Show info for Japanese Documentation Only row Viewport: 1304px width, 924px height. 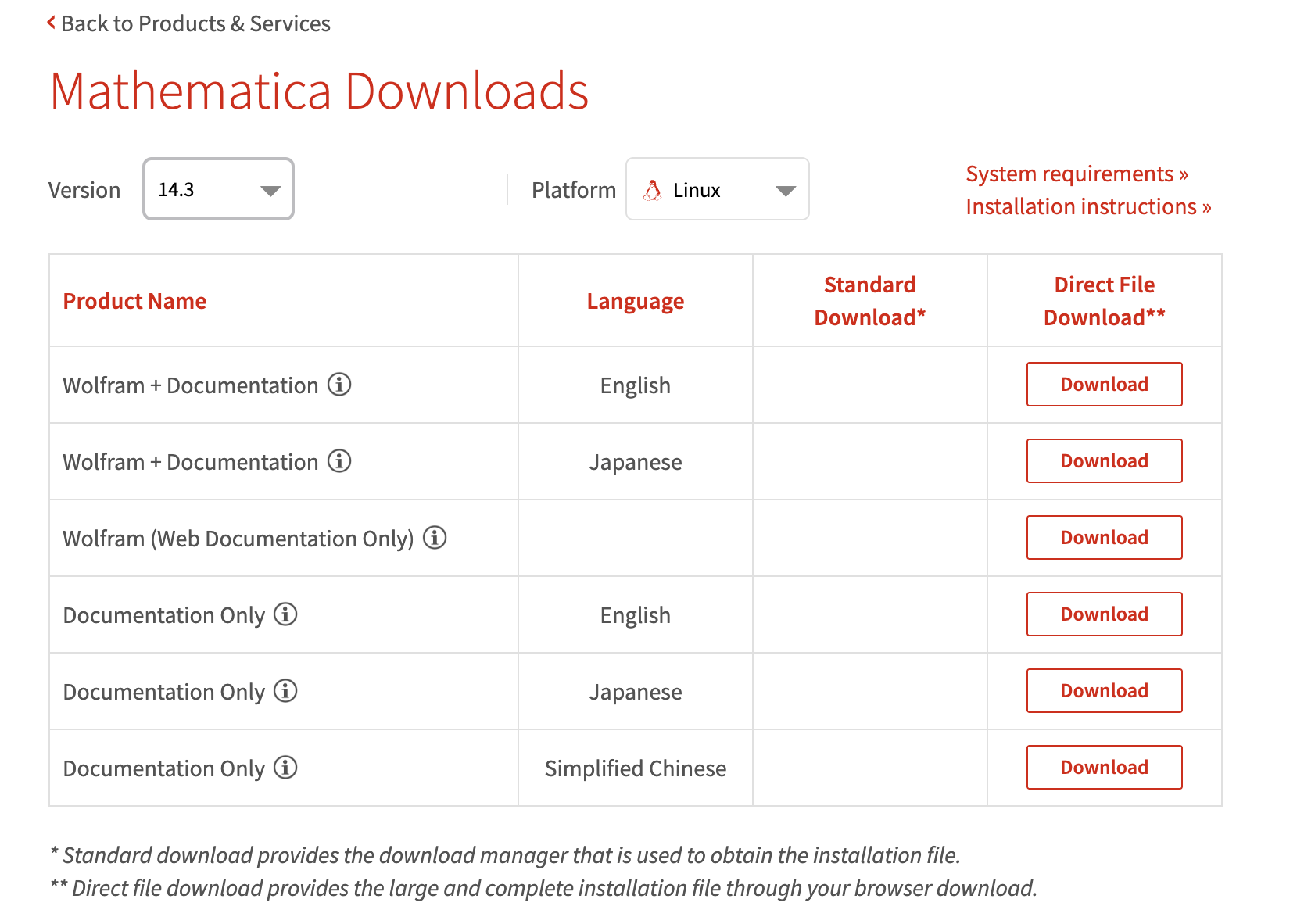click(x=285, y=690)
